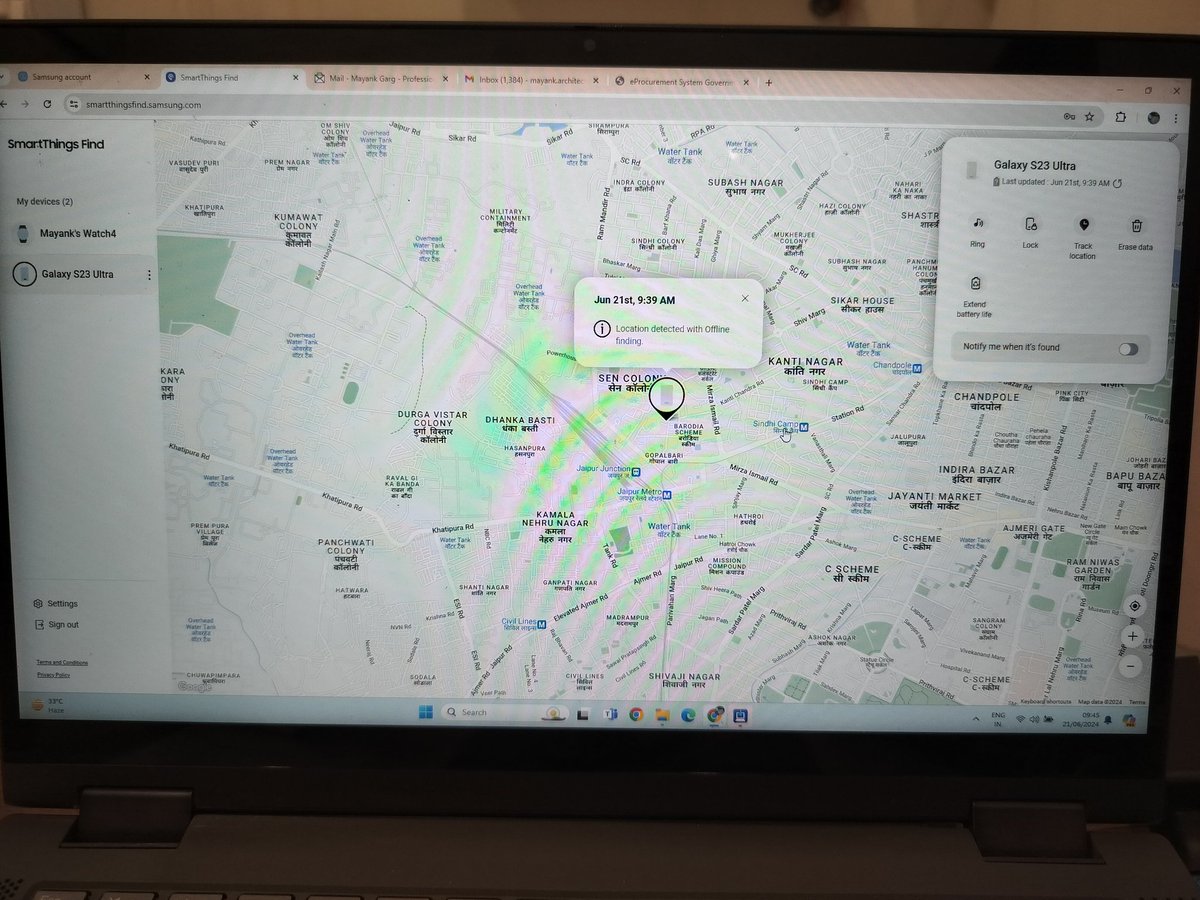Click Extend battery life icon
The image size is (1200, 900).
(975, 283)
